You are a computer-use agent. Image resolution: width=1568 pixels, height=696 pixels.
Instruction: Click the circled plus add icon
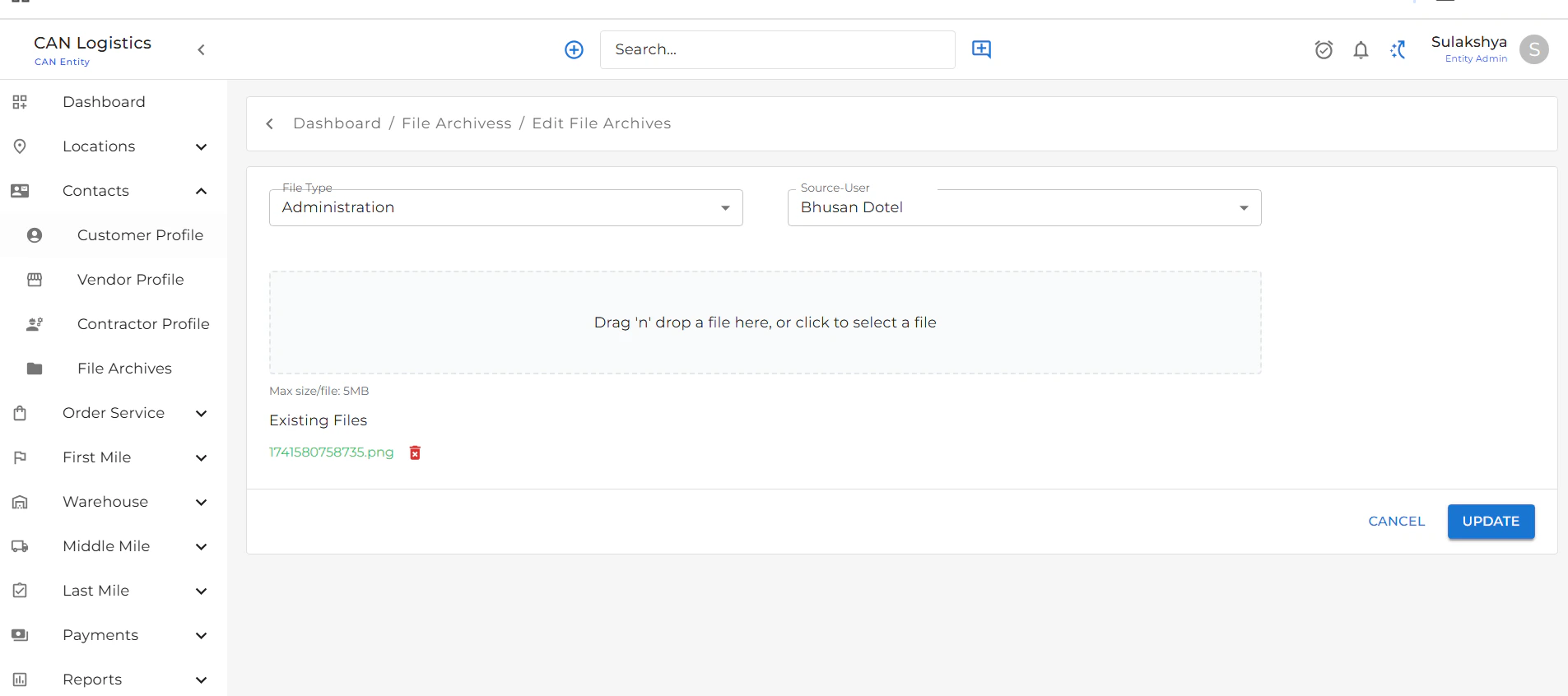574,50
